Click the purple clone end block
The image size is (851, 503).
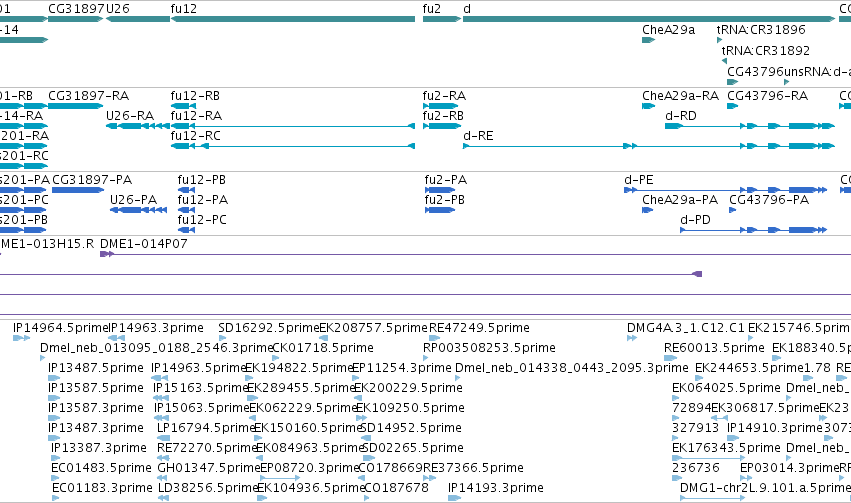click(x=698, y=274)
